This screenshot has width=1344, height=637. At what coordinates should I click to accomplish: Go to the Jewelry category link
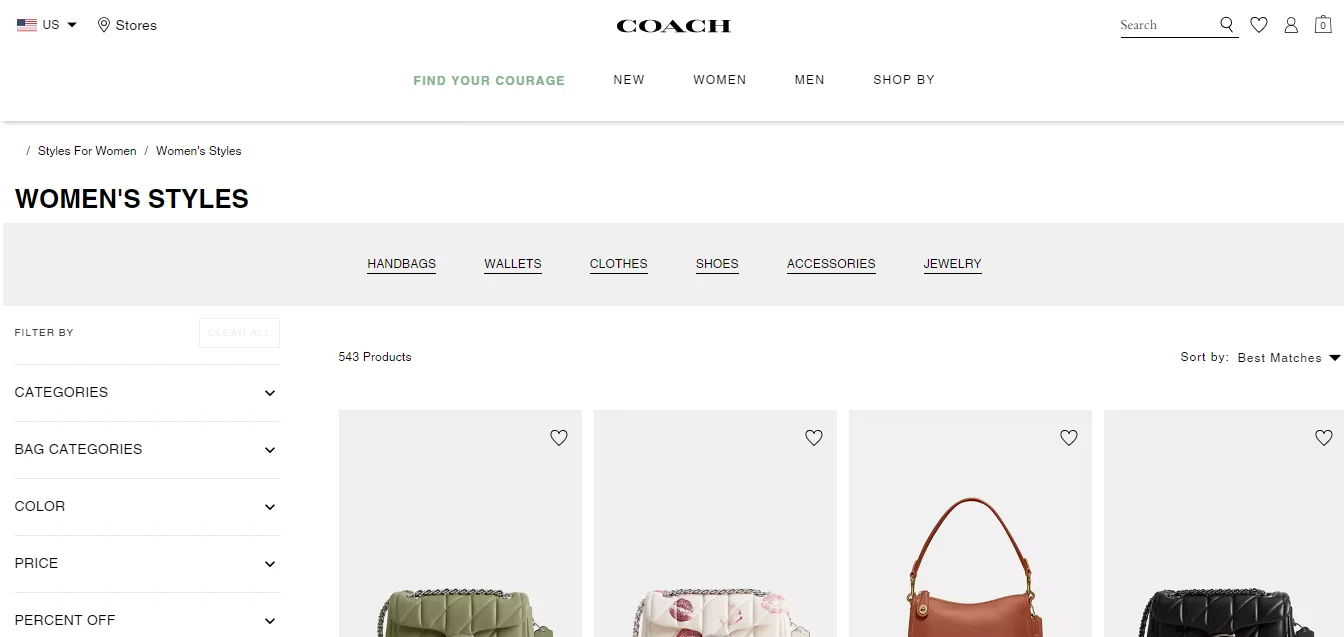953,264
